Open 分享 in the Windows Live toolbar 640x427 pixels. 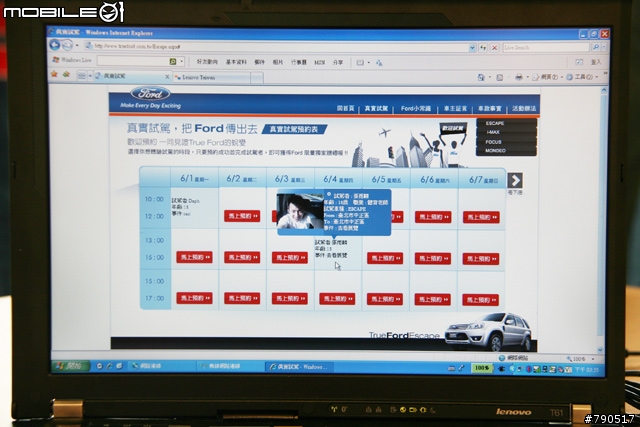click(338, 62)
